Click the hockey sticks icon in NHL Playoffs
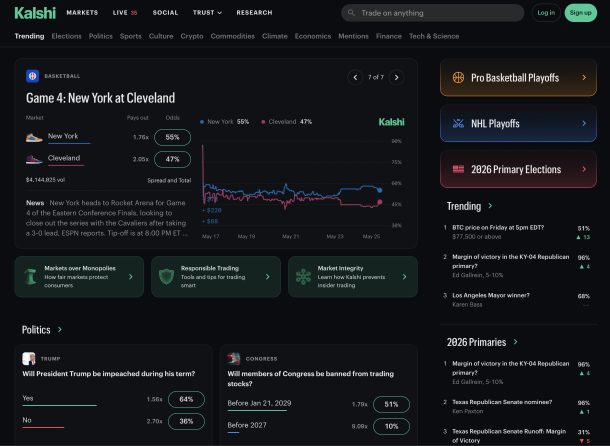 coord(458,123)
